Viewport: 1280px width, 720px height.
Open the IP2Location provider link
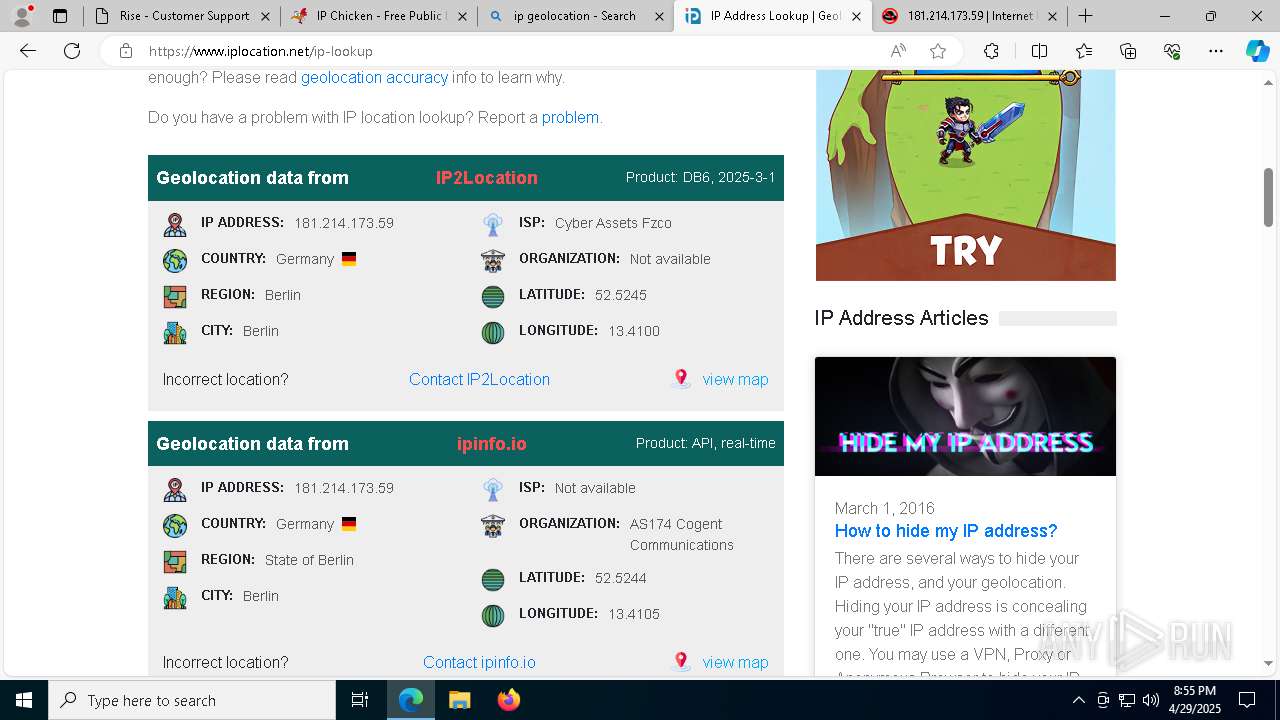tap(487, 178)
